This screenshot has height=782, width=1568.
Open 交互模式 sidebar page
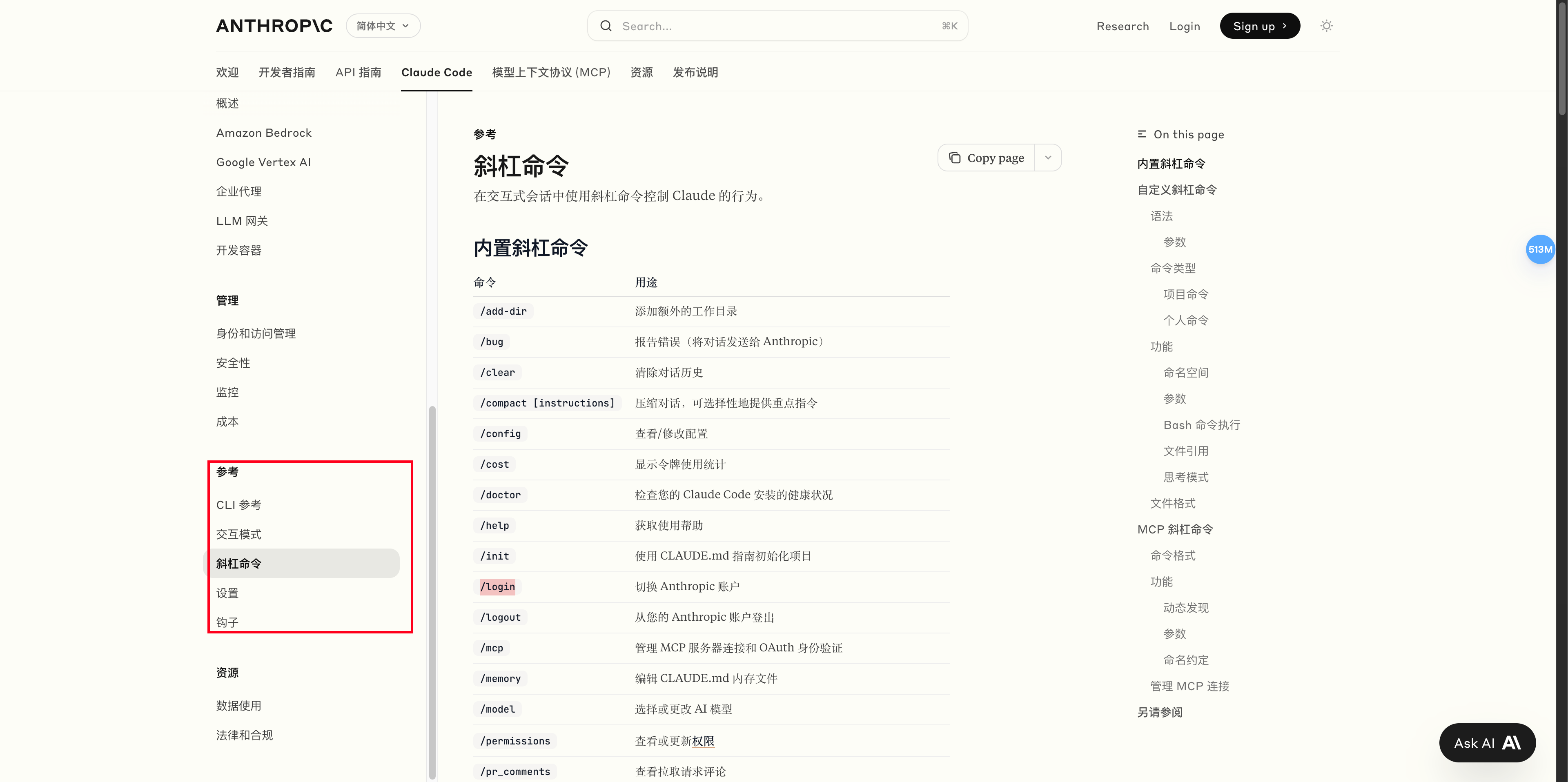[238, 534]
